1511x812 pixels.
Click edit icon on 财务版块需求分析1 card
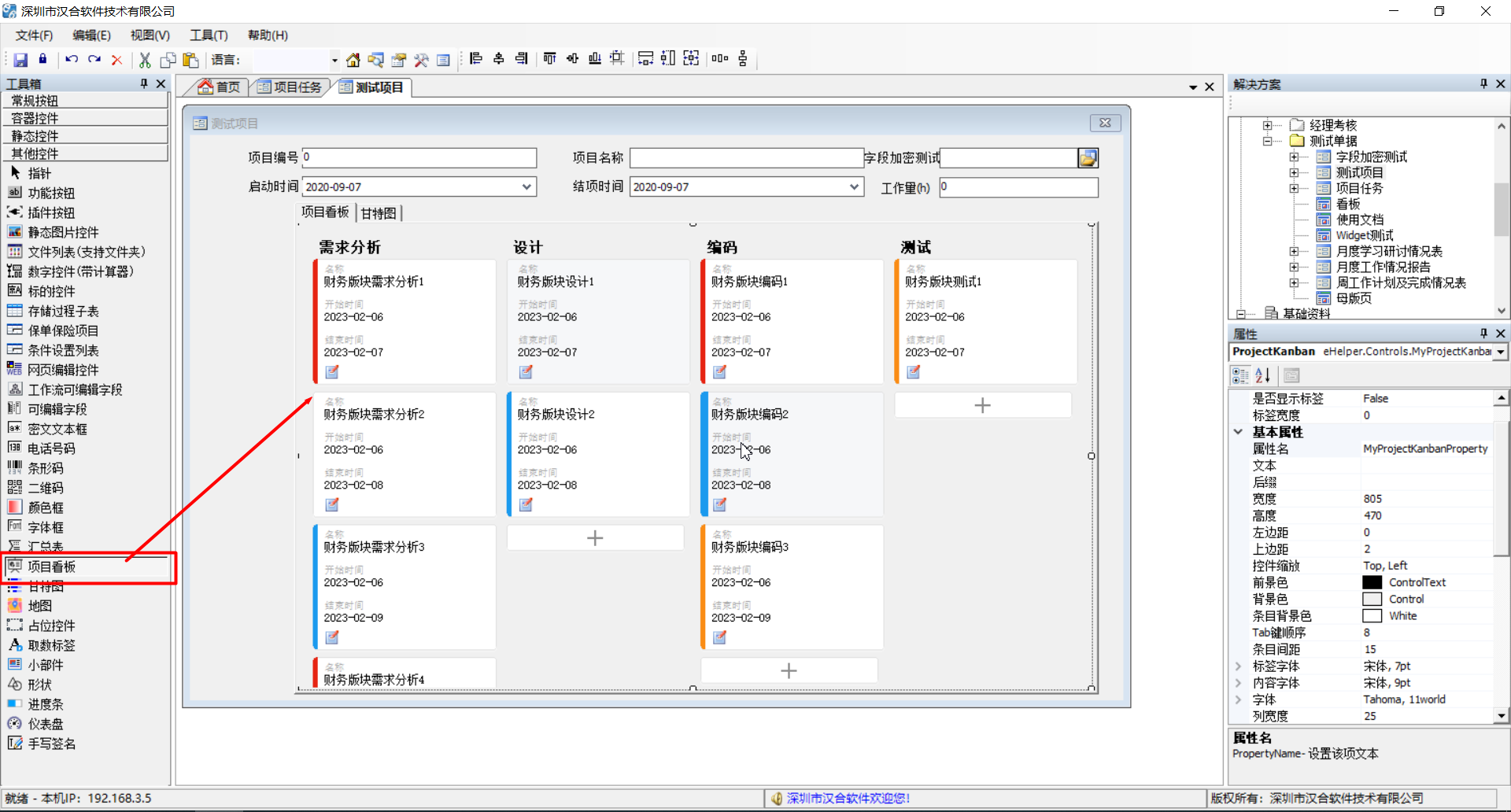tap(332, 372)
